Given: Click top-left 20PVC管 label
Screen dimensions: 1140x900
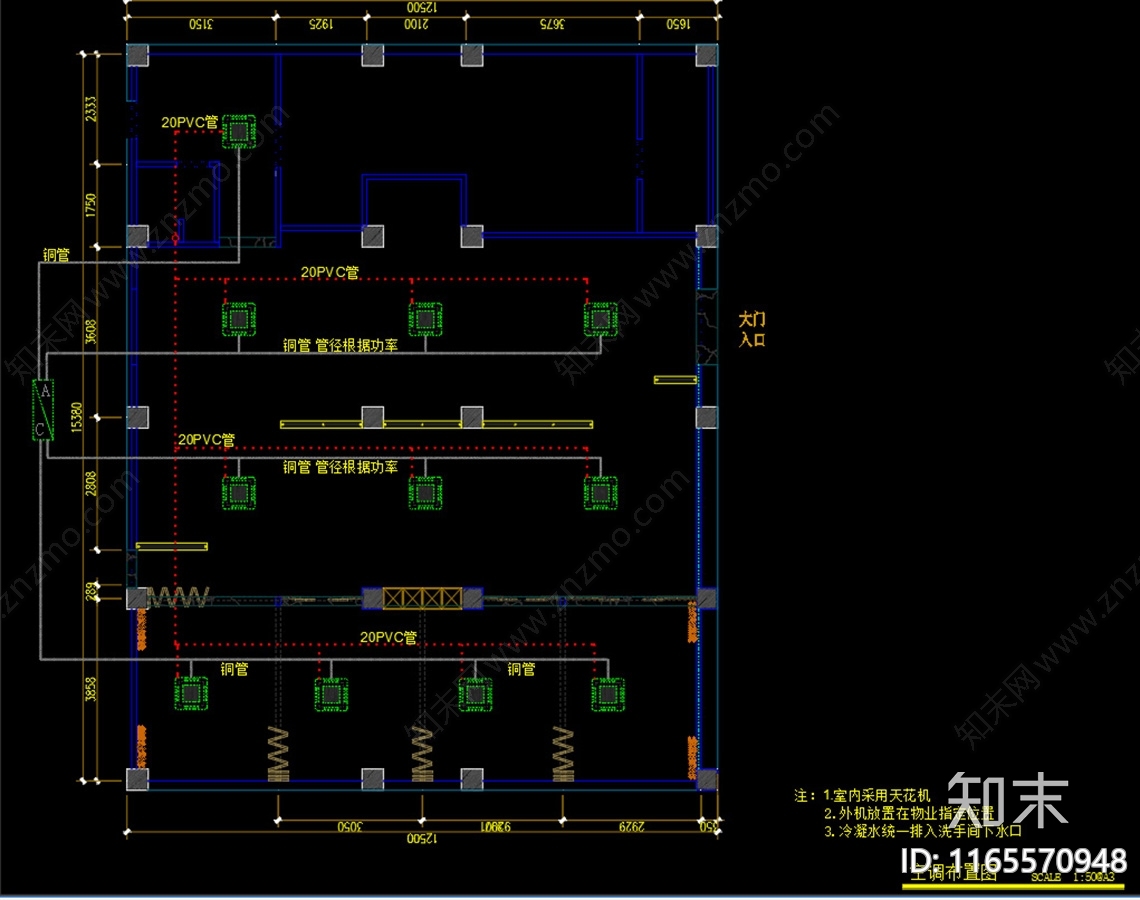Looking at the screenshot, I should coord(189,122).
